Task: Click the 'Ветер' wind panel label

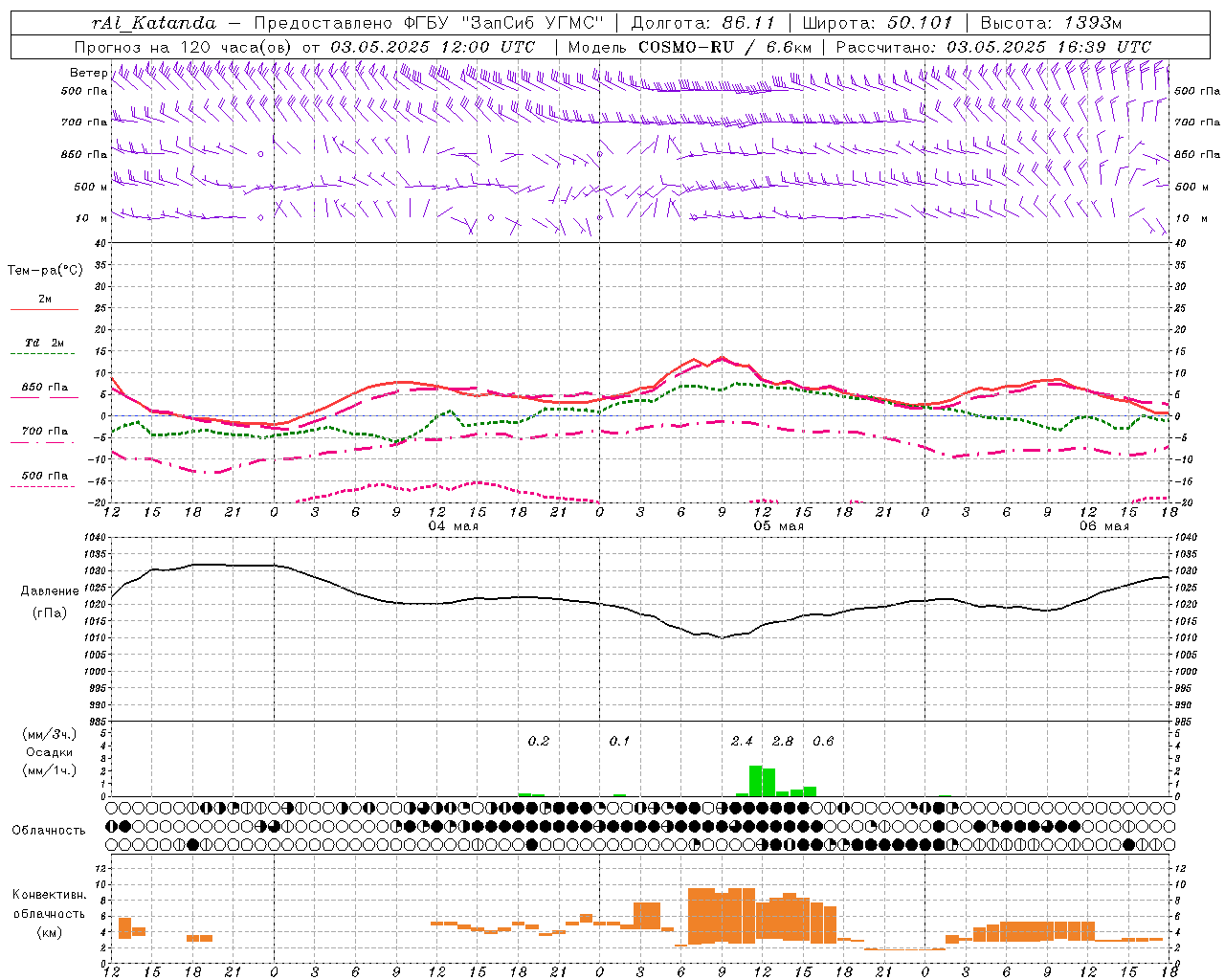Action: coord(88,73)
